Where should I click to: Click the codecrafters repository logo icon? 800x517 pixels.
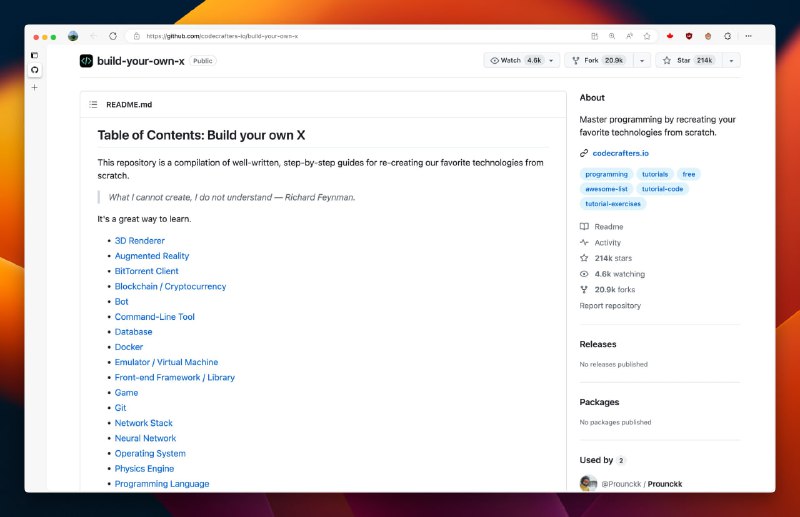[x=86, y=61]
